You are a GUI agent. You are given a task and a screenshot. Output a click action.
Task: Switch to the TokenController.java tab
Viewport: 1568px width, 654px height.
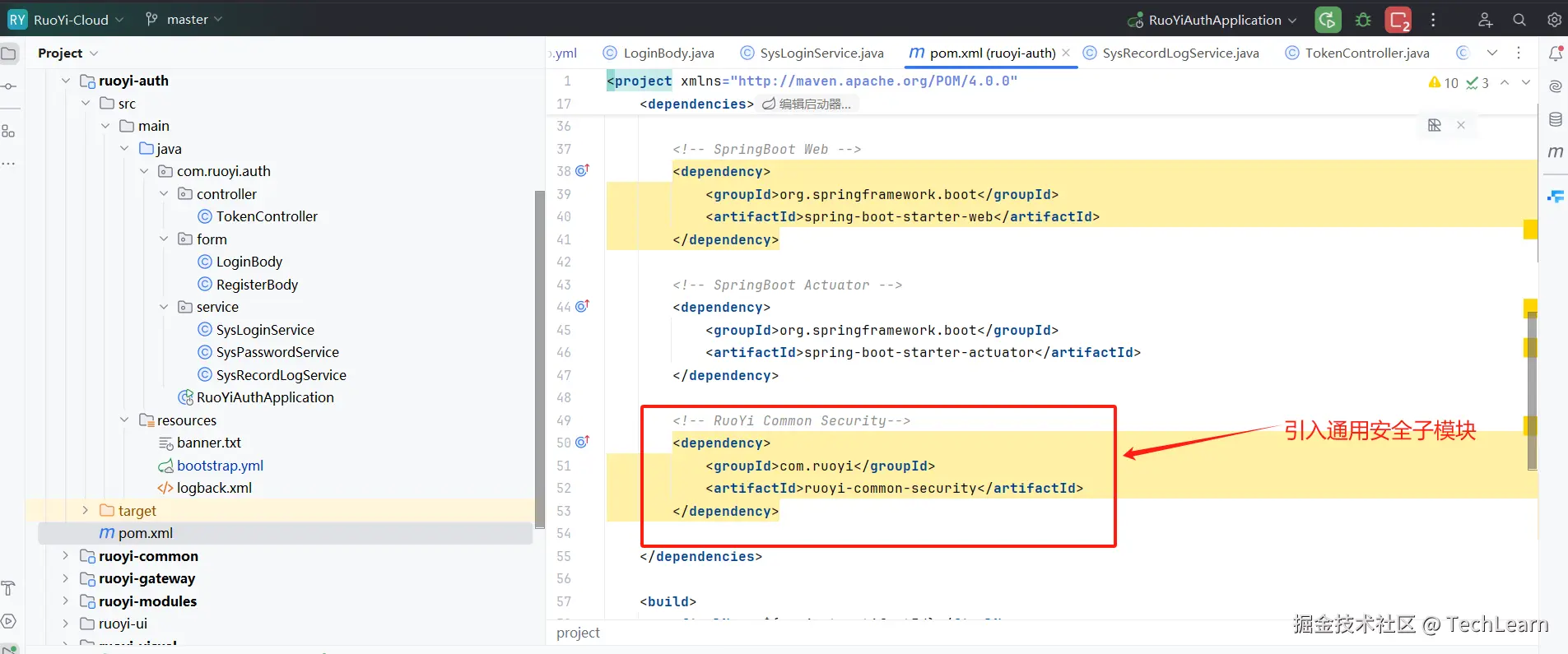point(1357,53)
